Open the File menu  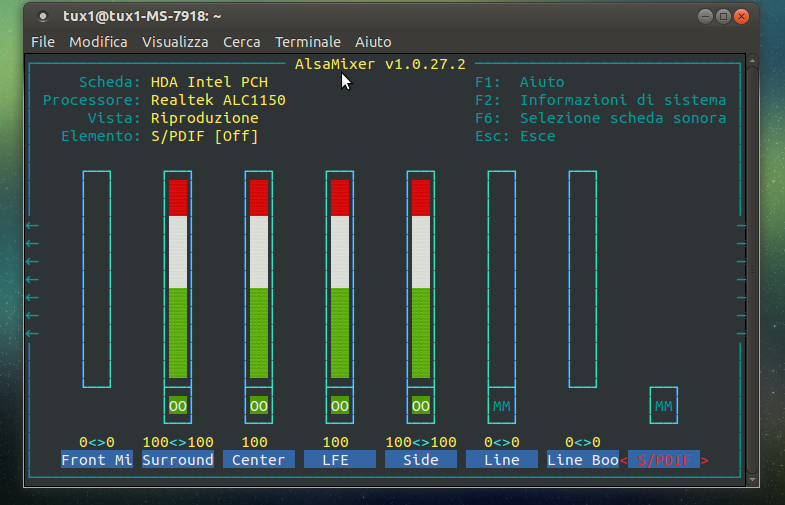click(x=43, y=42)
